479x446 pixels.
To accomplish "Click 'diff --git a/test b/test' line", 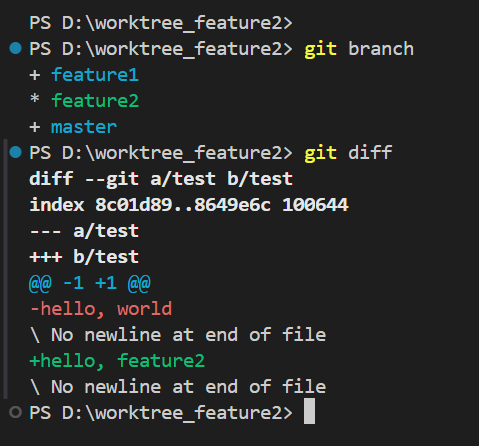I will coord(161,179).
